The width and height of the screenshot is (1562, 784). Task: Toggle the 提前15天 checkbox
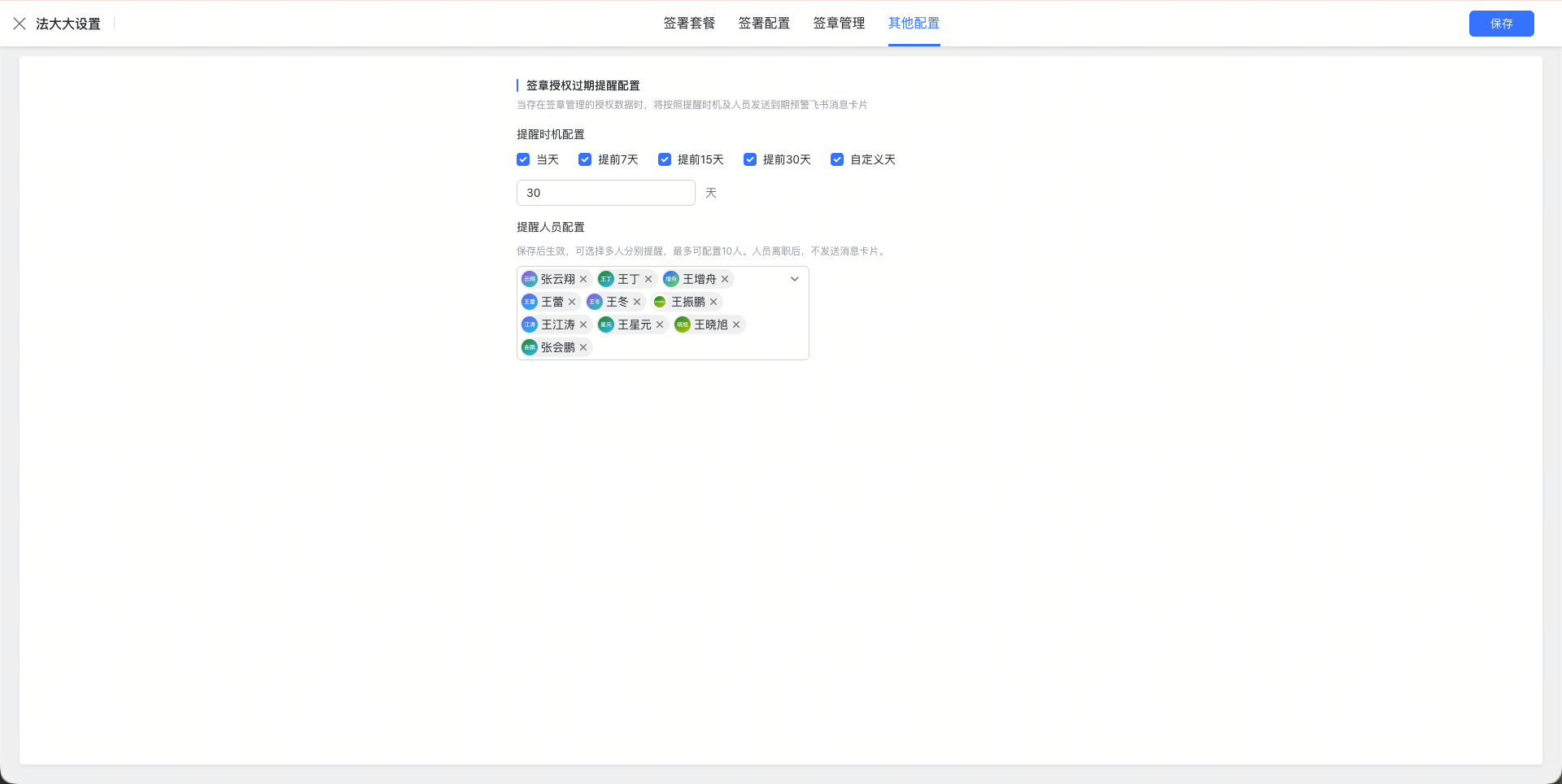tap(665, 159)
